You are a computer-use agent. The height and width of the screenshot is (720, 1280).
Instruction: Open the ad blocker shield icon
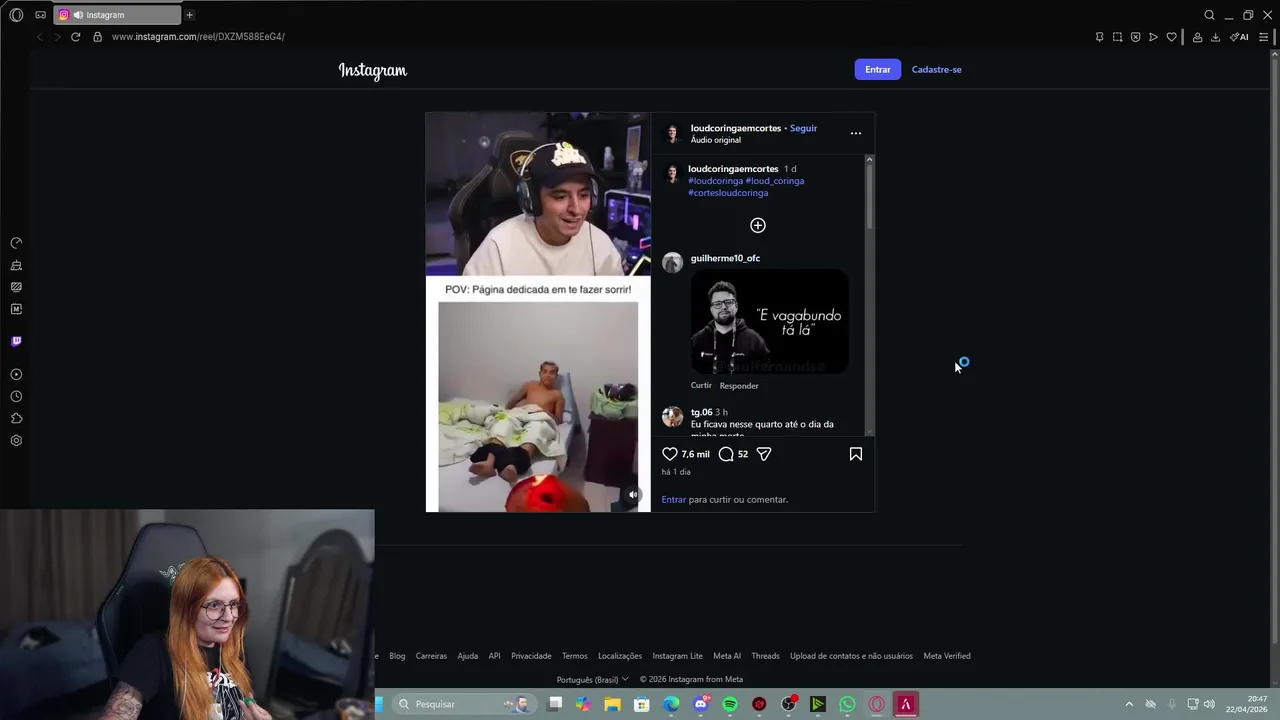coord(1135,37)
